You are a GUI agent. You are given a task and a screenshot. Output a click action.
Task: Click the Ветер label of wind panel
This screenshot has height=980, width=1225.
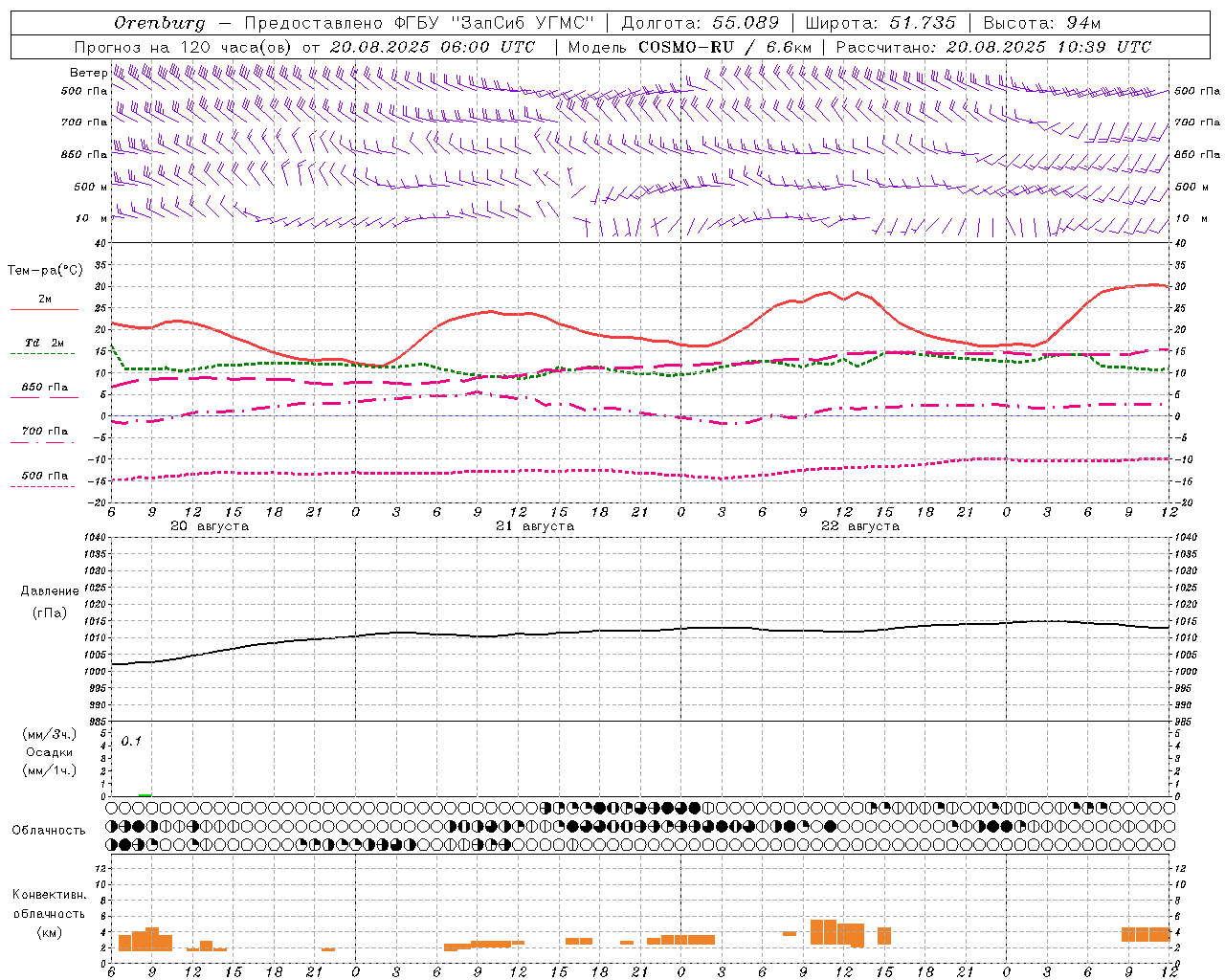point(88,73)
